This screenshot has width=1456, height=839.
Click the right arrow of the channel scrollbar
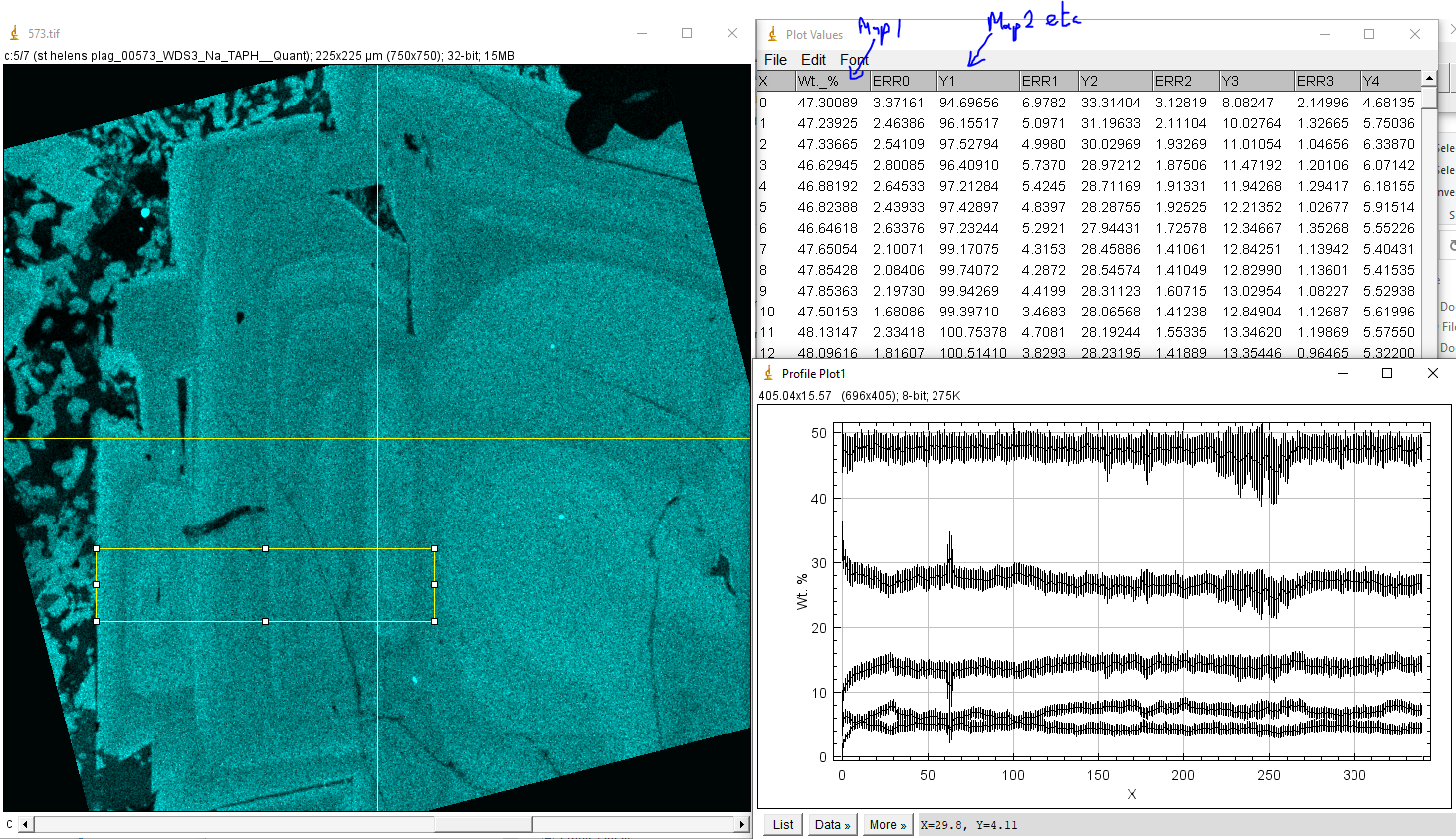(741, 824)
